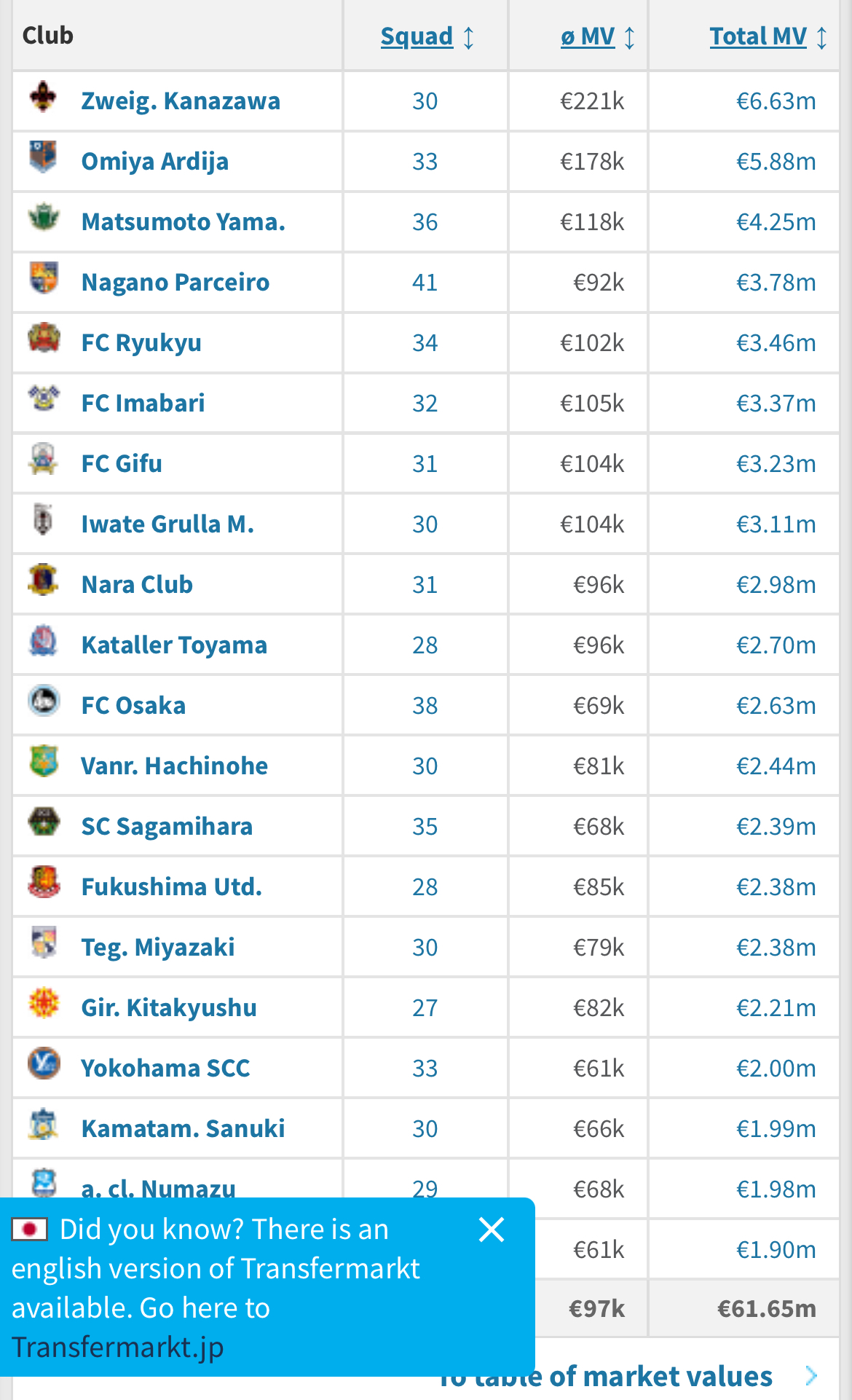Open the Fukushima Utd. club page

tap(172, 886)
